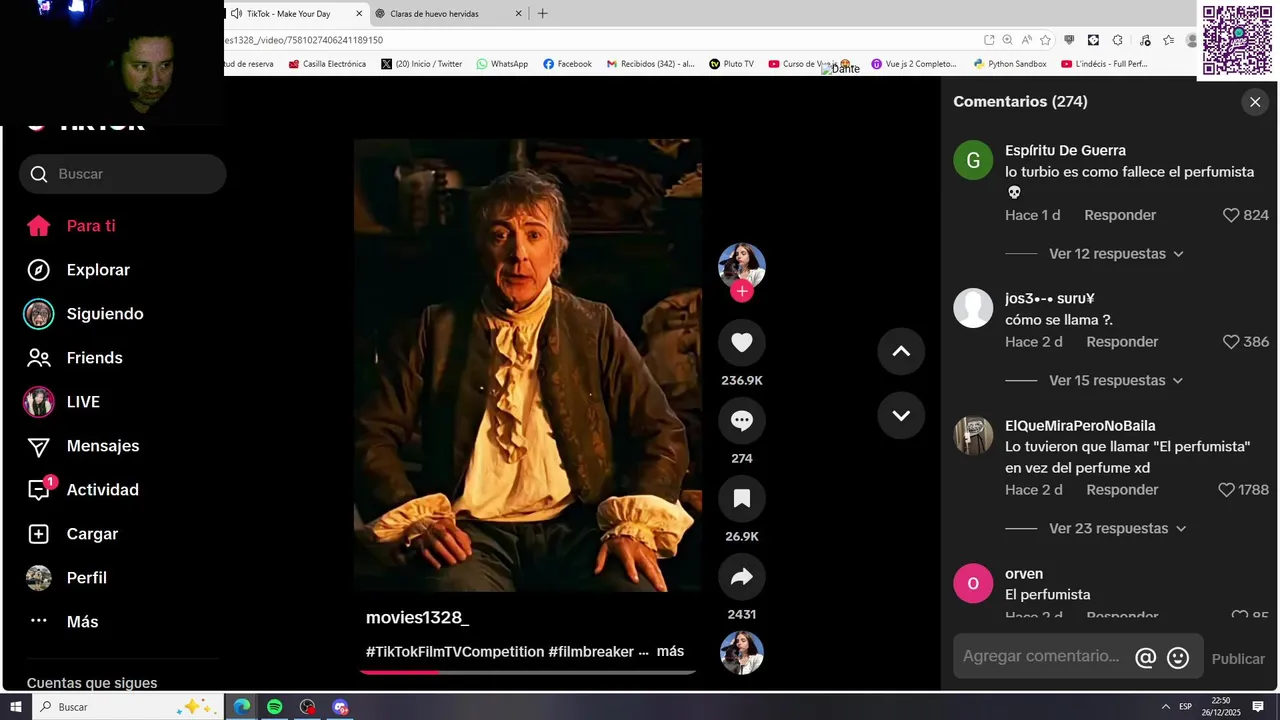Open orven's profile avatar
Screen dimensions: 1280x720
[973, 583]
